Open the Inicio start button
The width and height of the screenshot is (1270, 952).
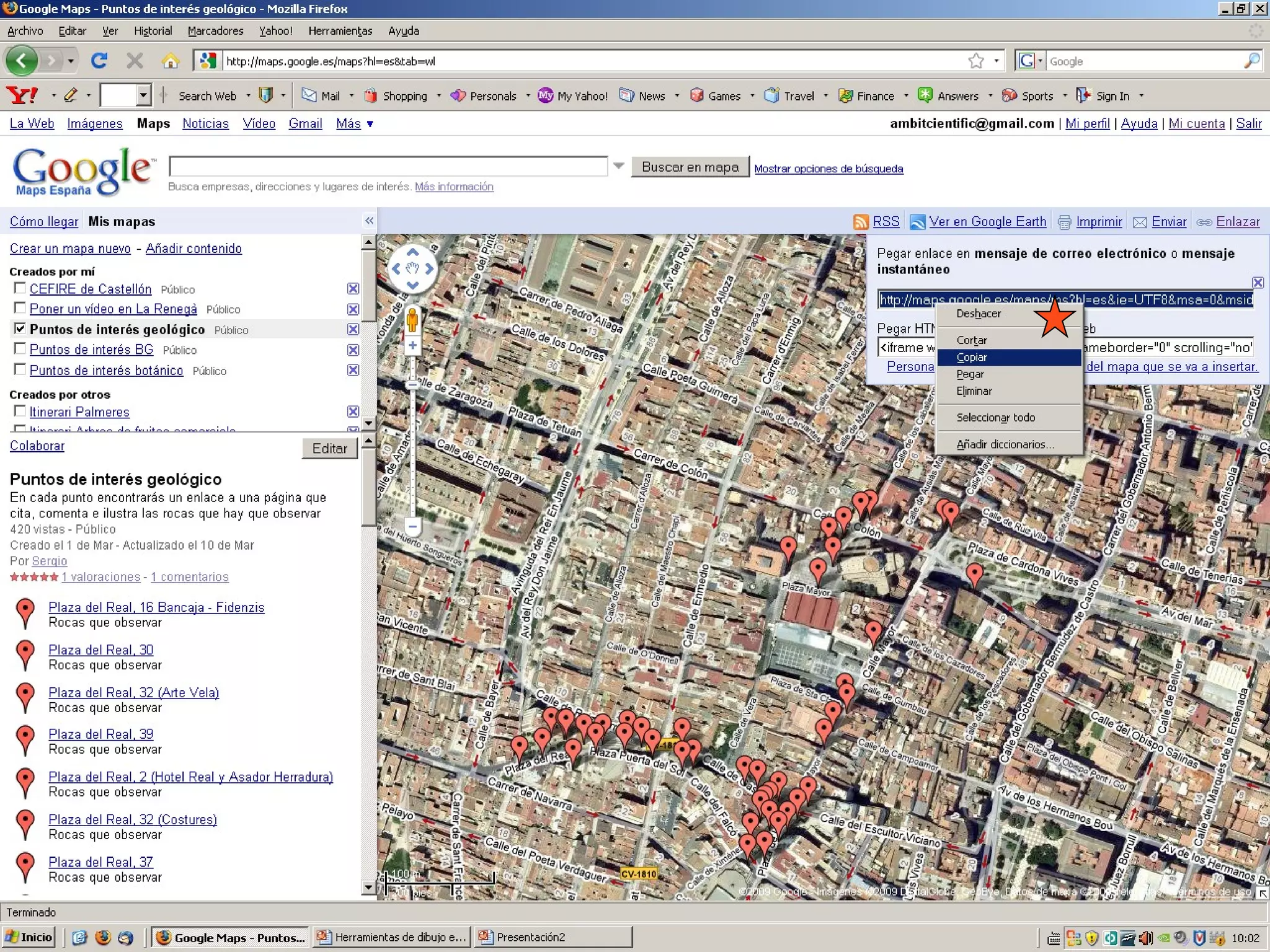[x=29, y=937]
